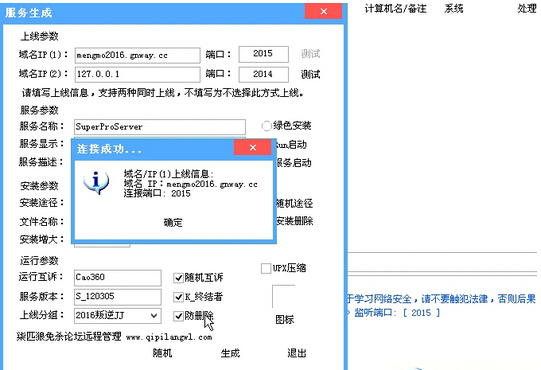Click the 确定 button in the 连接成功 dialog

coord(173,223)
